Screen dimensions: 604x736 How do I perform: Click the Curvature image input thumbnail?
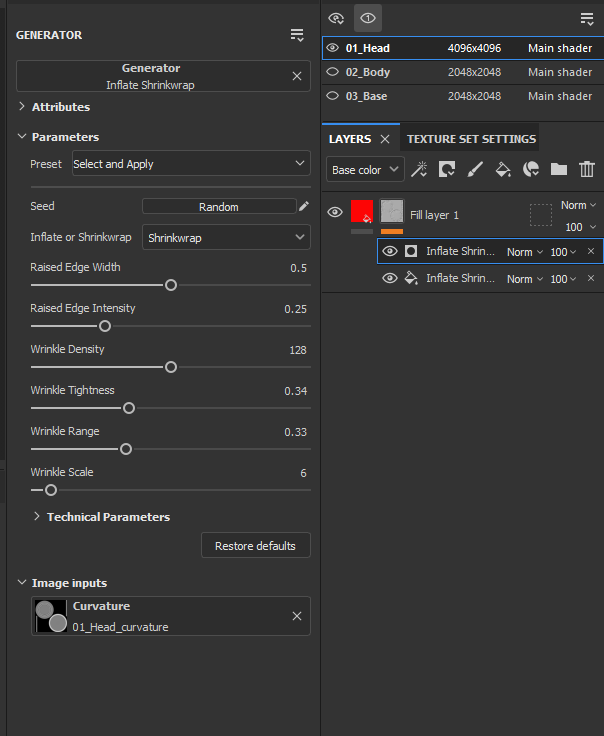coord(51,616)
